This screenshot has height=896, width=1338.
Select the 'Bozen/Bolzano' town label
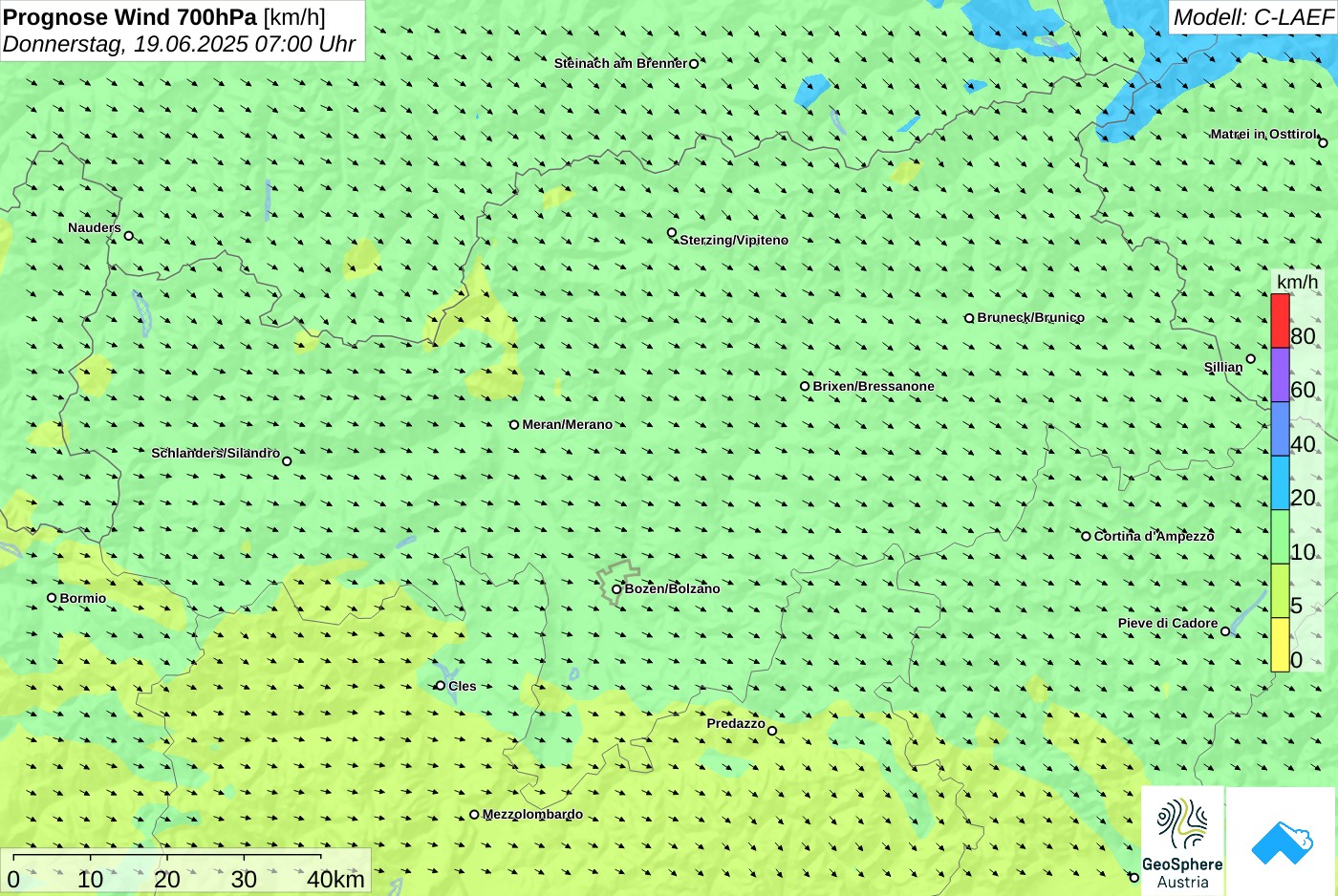tap(672, 588)
